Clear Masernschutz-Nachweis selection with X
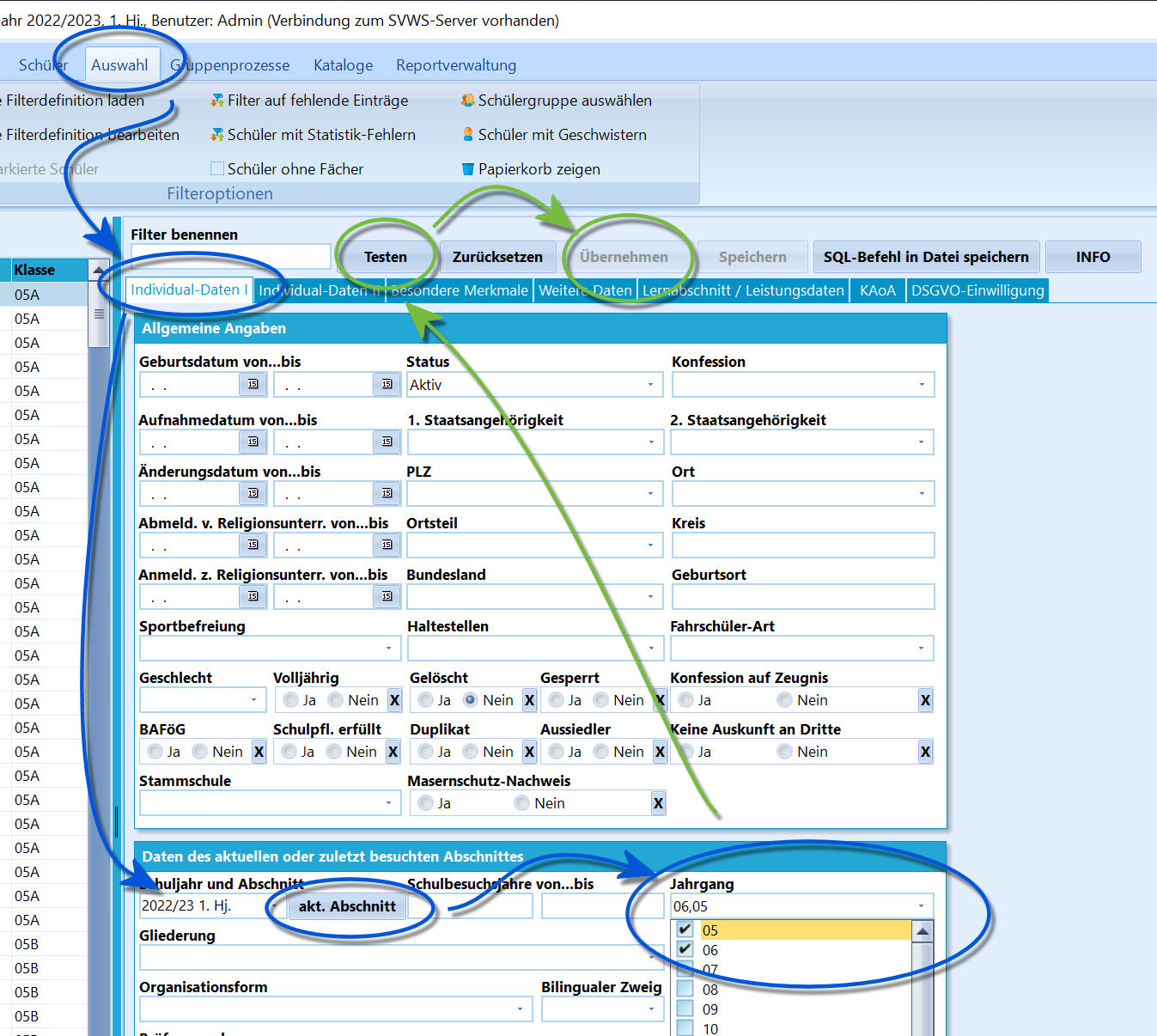Image resolution: width=1157 pixels, height=1036 pixels. (658, 803)
